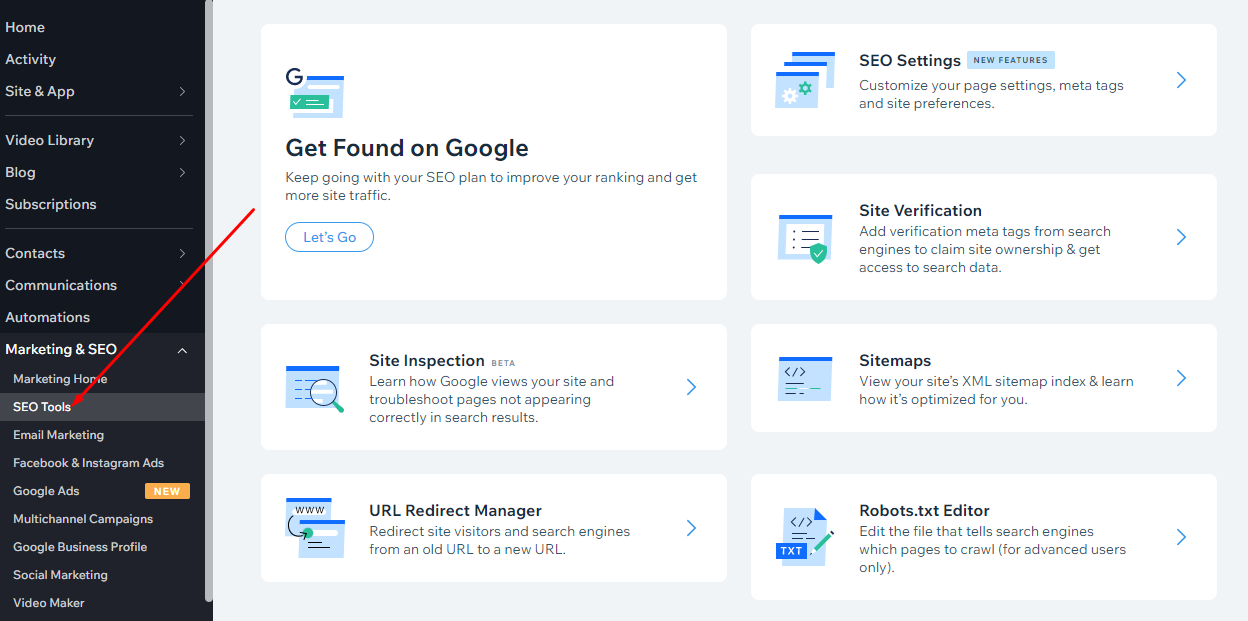Click the Video Library menu label
Viewport: 1248px width, 621px height.
[x=49, y=140]
